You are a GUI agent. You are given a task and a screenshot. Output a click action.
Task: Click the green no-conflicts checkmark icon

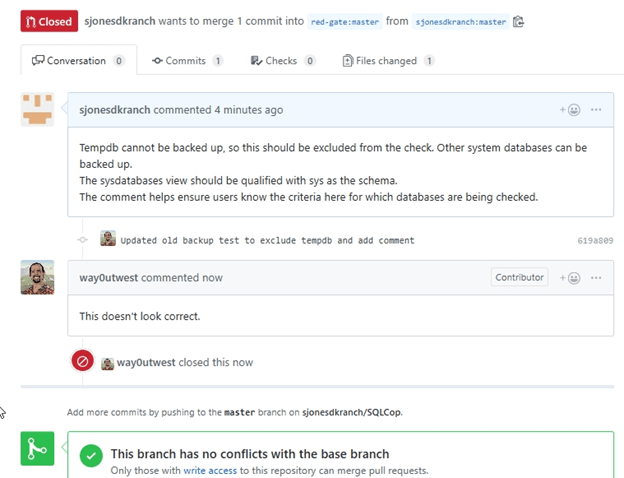tap(91, 457)
